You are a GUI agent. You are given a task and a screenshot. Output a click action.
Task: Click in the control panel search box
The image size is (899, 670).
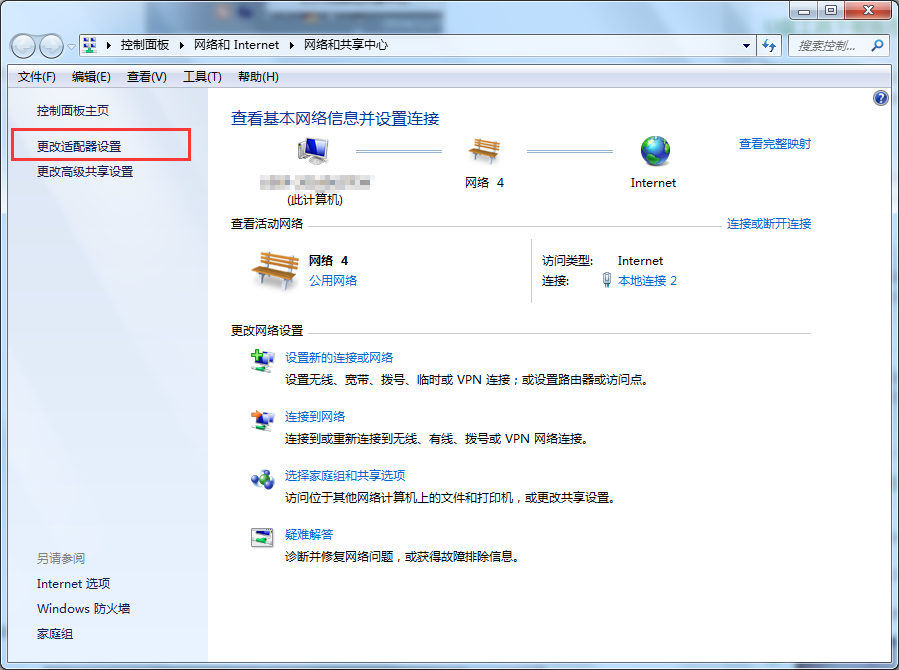click(x=828, y=45)
